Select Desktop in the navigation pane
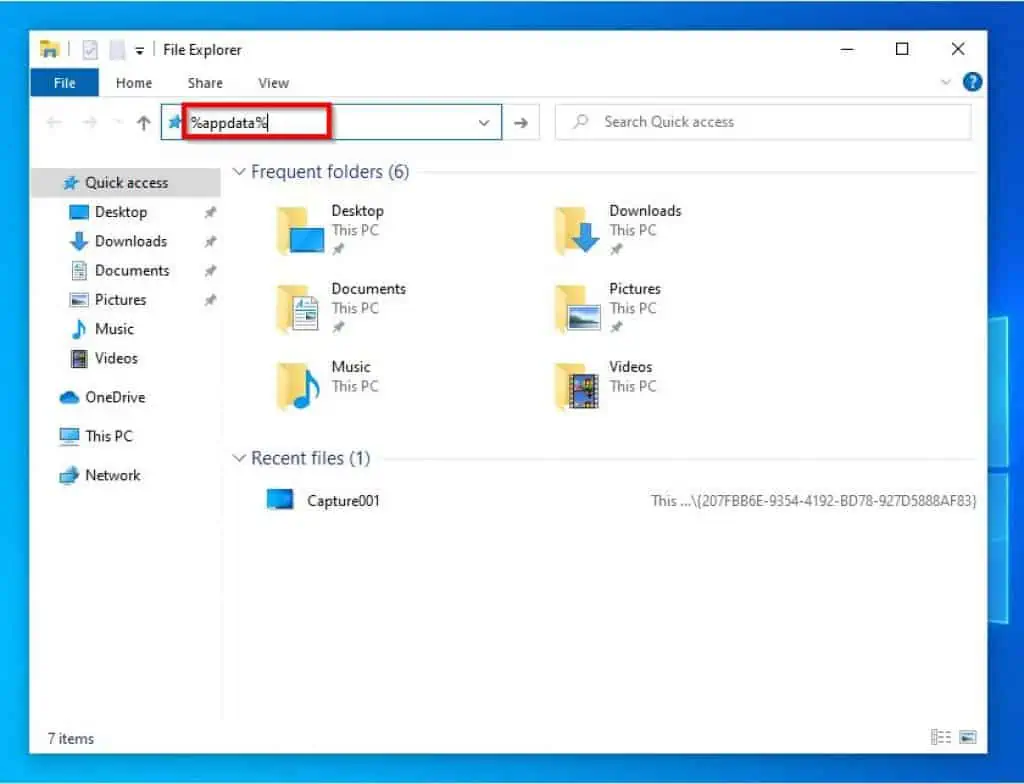 [x=121, y=212]
